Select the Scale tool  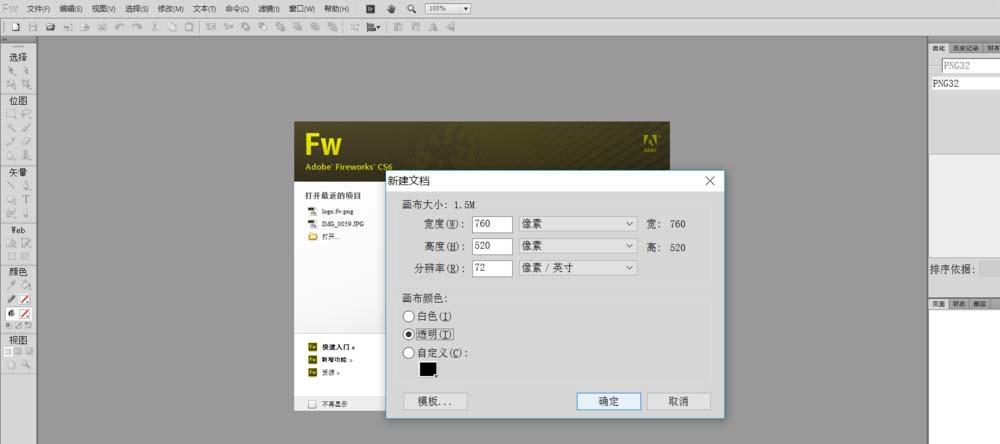(11, 84)
